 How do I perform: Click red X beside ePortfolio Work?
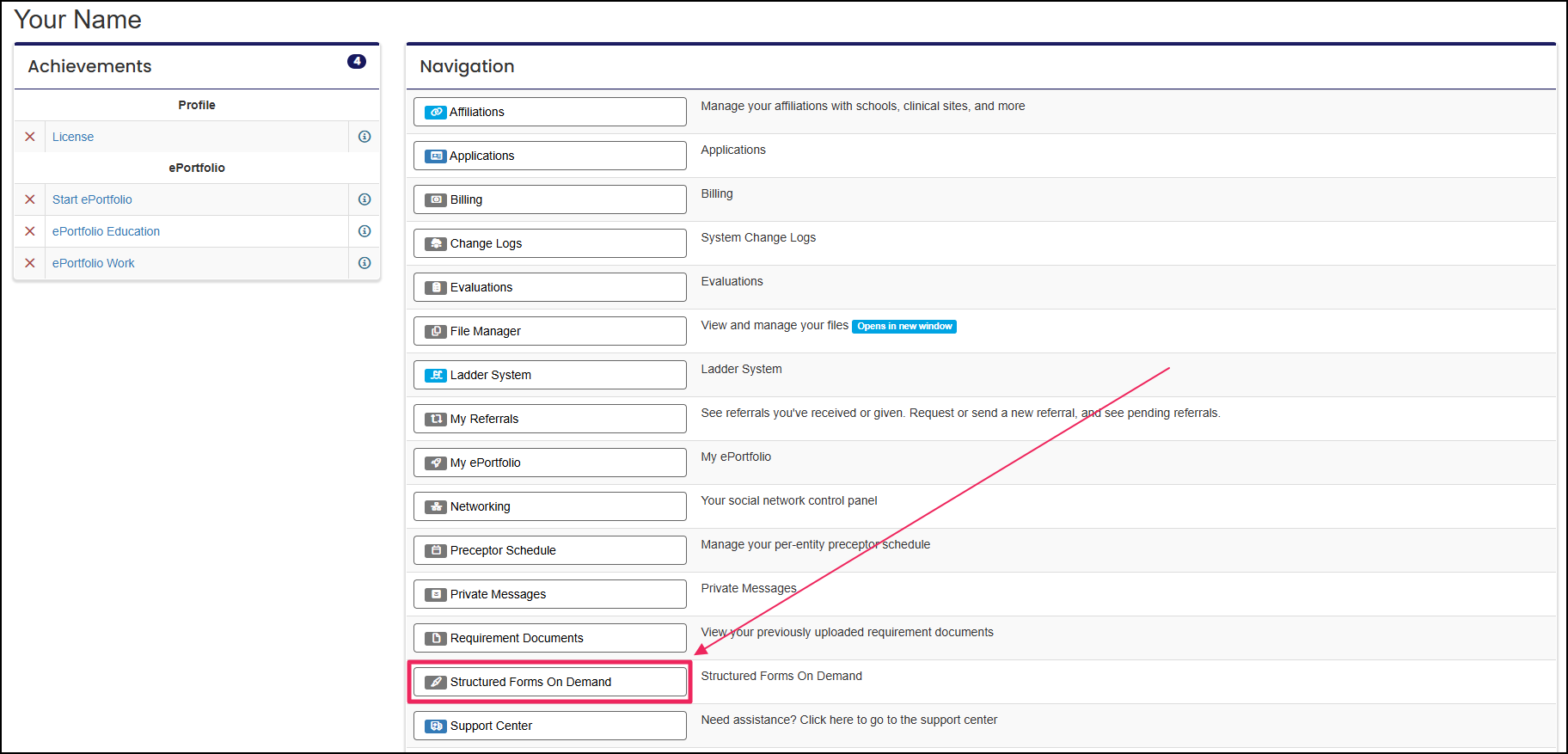(x=30, y=263)
